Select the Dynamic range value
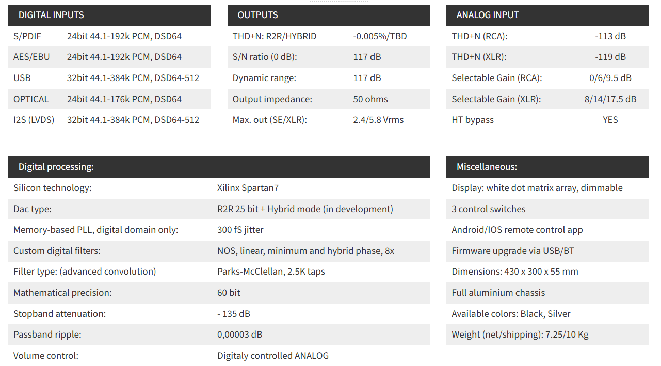The height and width of the screenshot is (366, 661). 367,78
